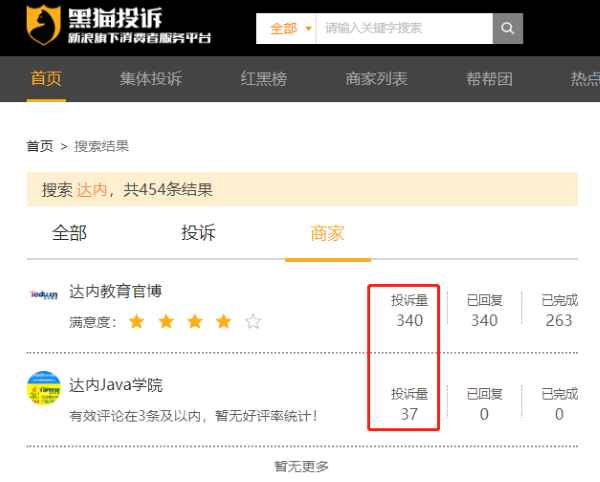Click the first satisfaction star of 达内教育官博
This screenshot has width=600, height=482.
[x=137, y=321]
